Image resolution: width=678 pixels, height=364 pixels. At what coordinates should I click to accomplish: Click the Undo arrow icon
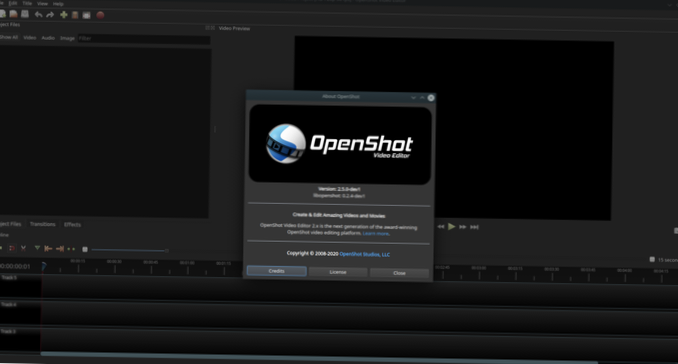pos(38,15)
